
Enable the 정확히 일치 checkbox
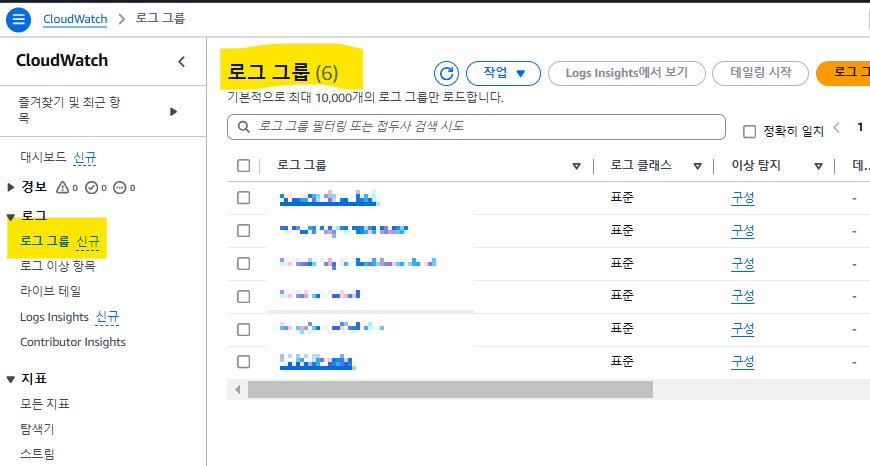(749, 131)
